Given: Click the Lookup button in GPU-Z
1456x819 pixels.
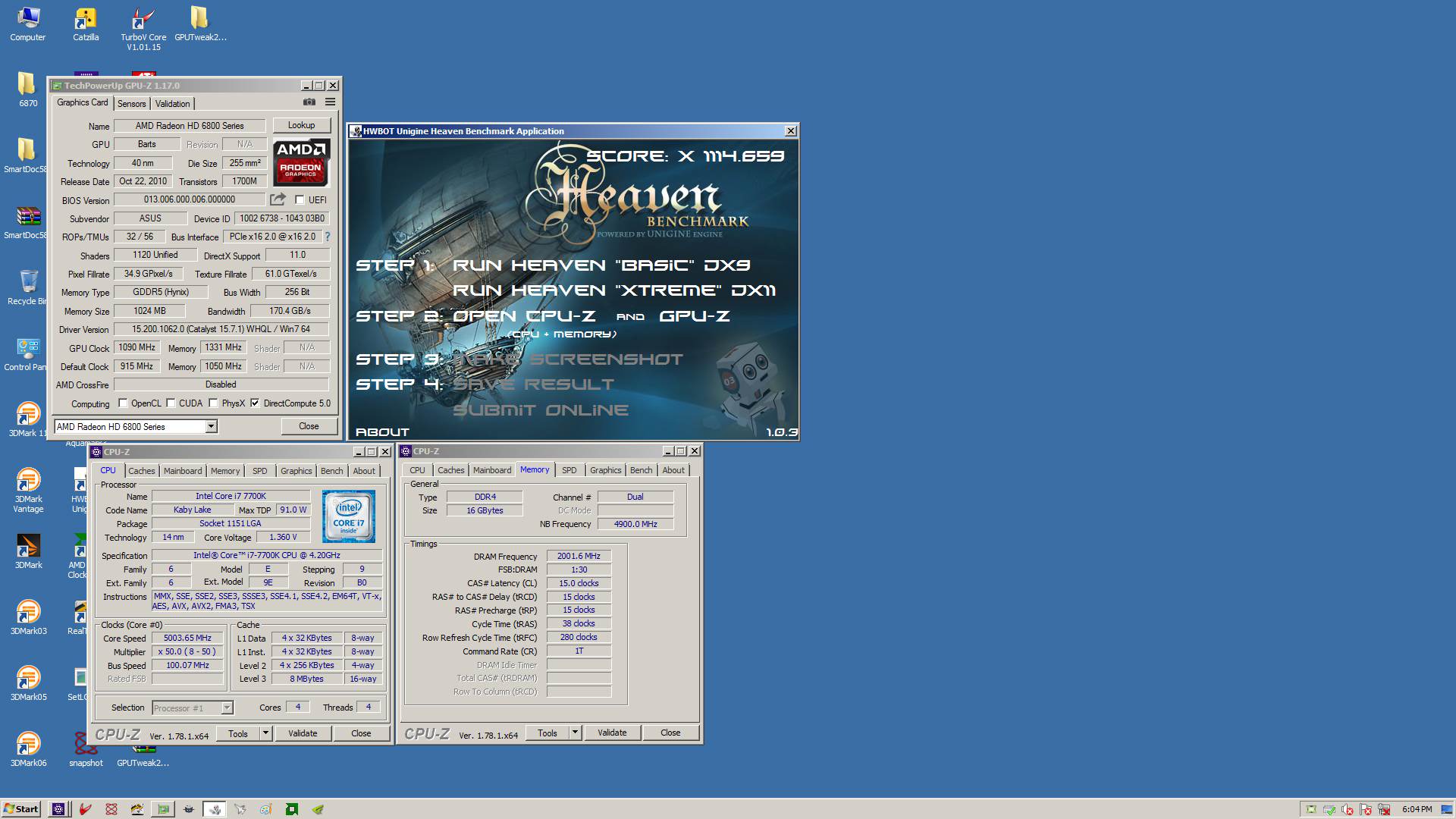Looking at the screenshot, I should click(301, 125).
